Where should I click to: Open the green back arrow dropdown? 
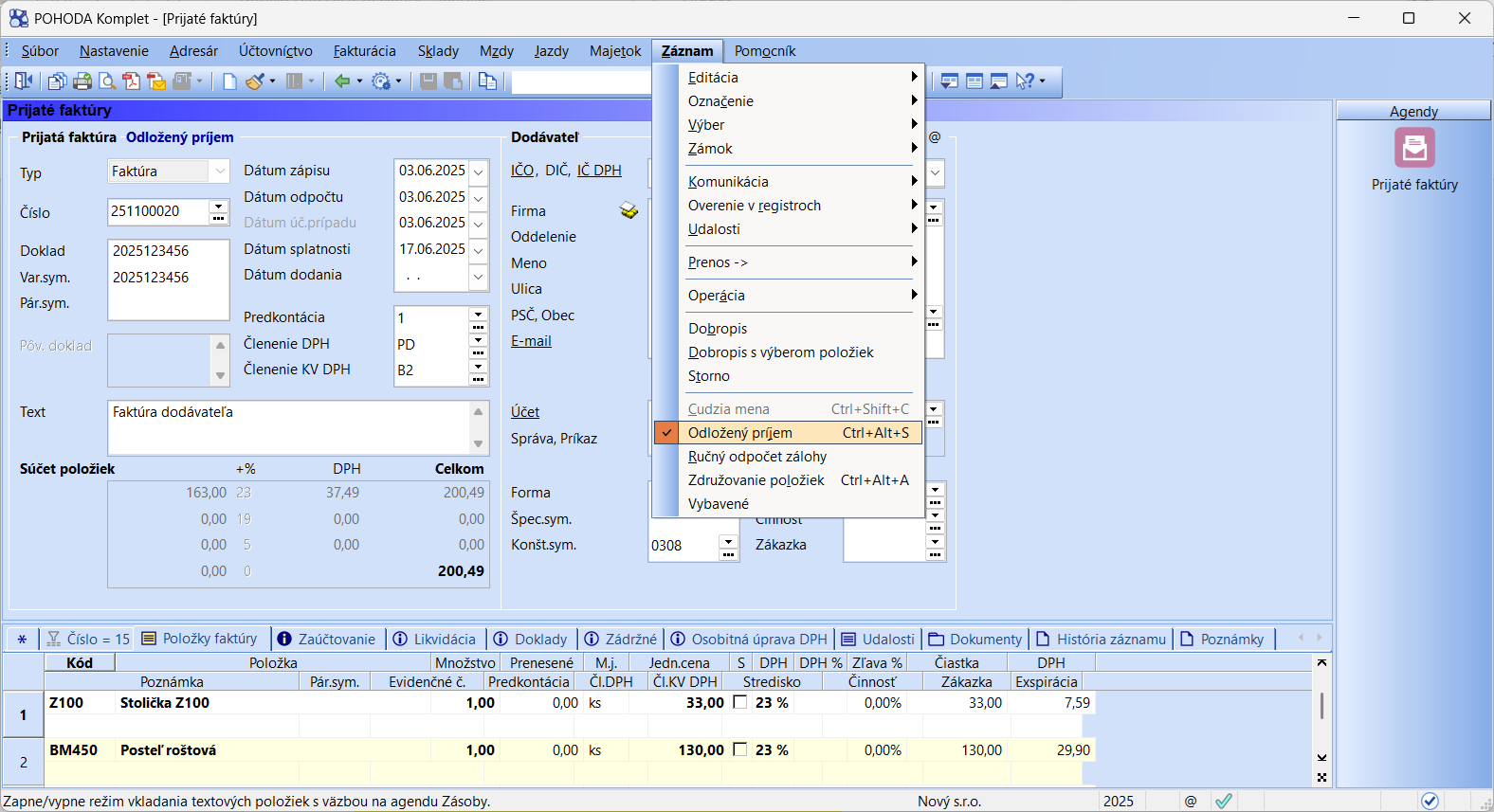359,81
